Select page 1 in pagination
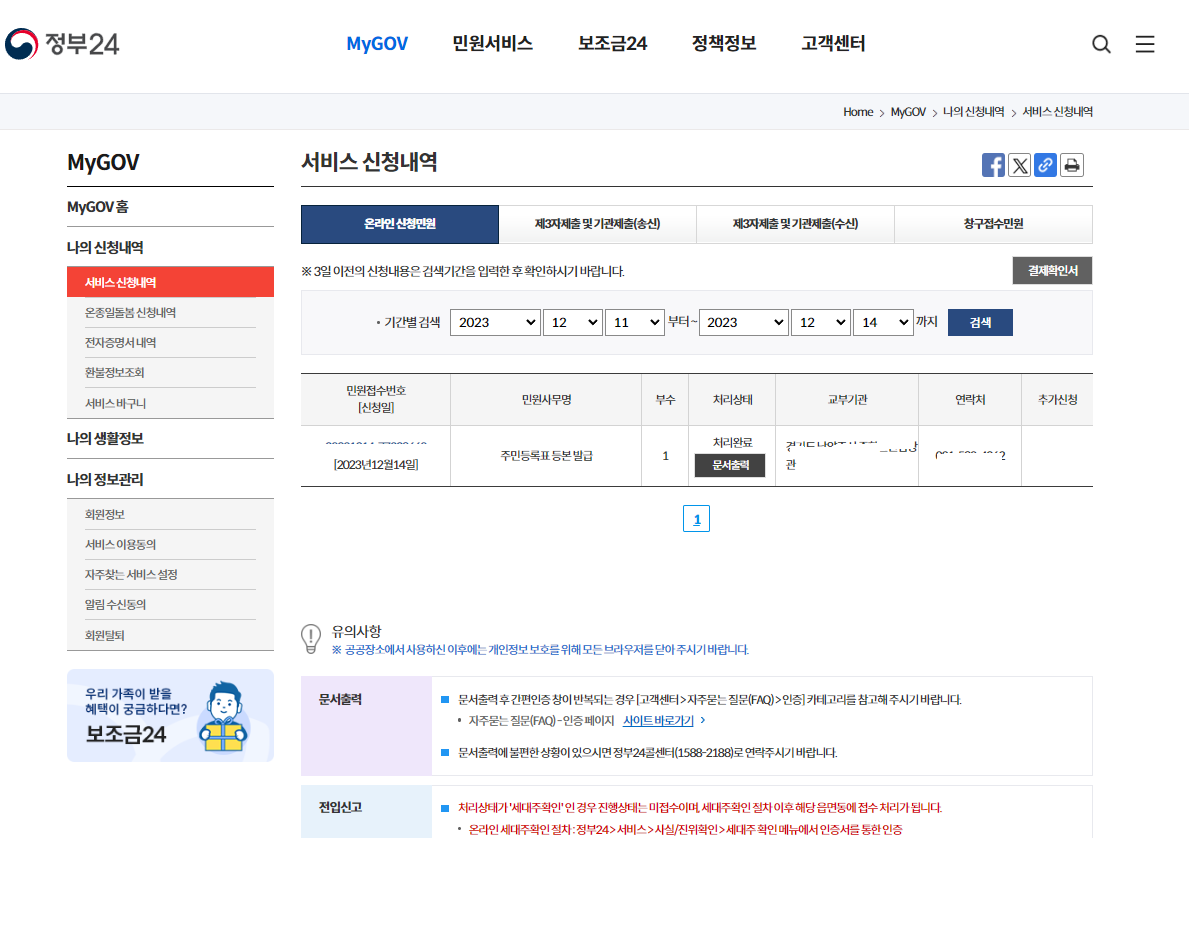 click(696, 518)
